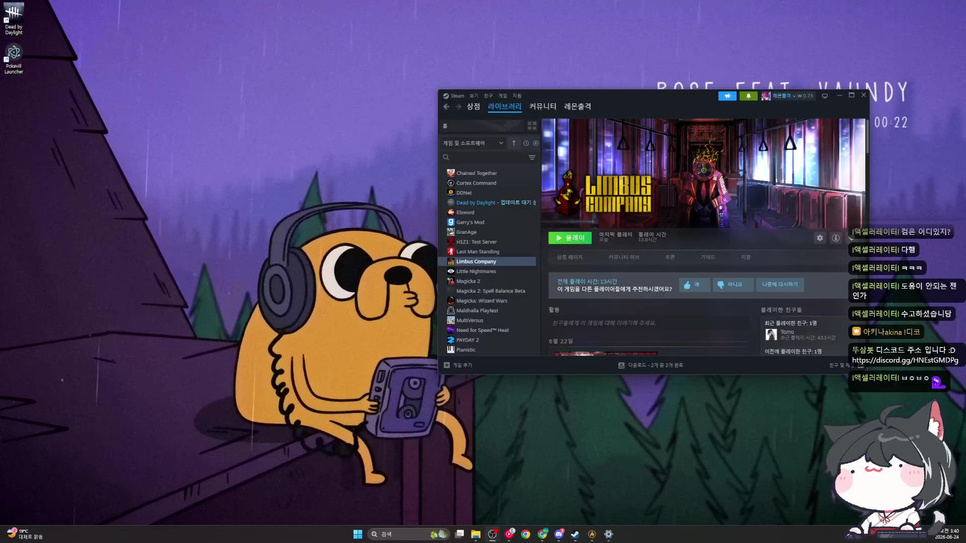This screenshot has width=966, height=543.
Task: Open Discord icon on the taskbar
Action: tap(558, 534)
